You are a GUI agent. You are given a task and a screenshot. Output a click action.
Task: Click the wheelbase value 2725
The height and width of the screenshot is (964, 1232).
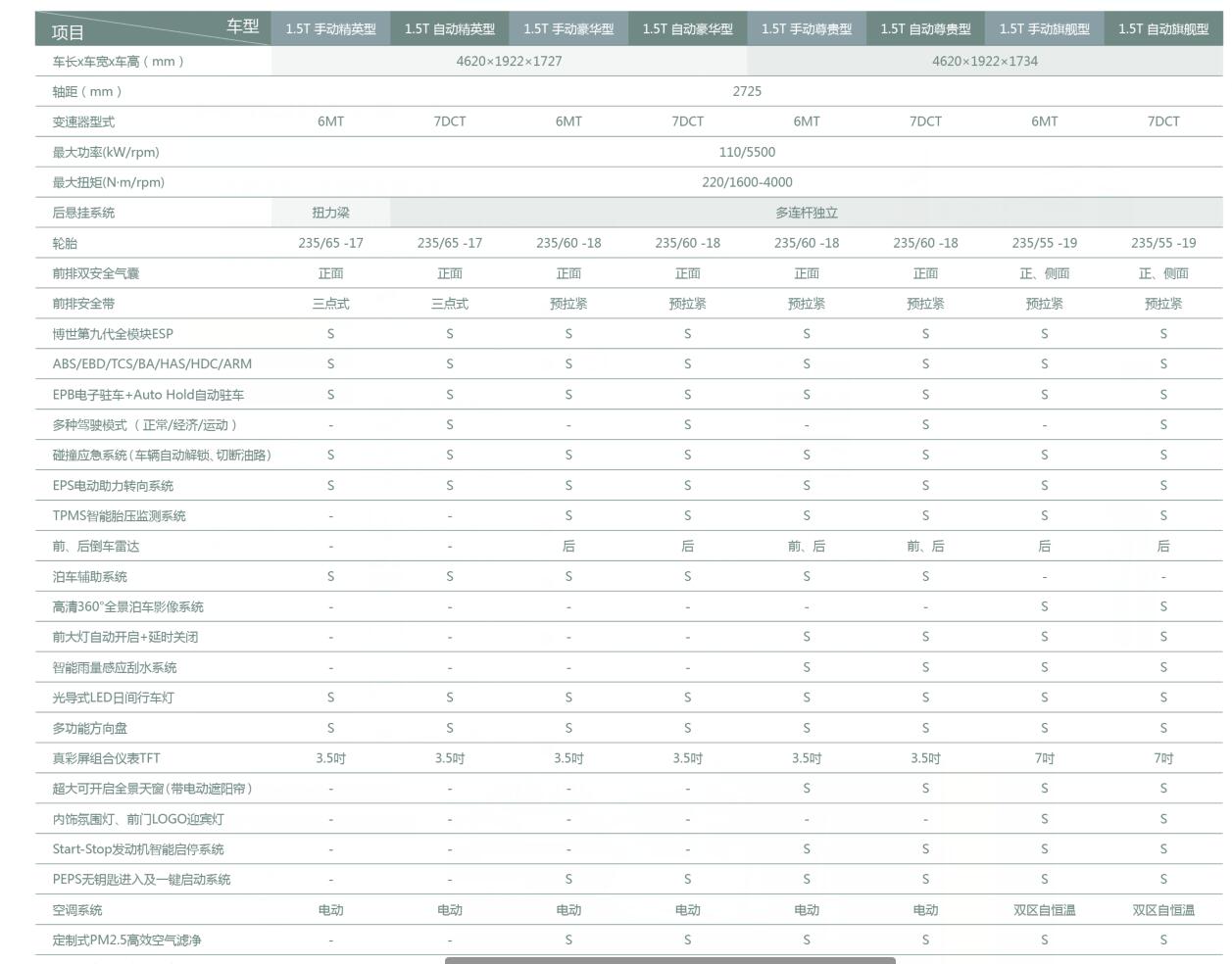coord(747,91)
